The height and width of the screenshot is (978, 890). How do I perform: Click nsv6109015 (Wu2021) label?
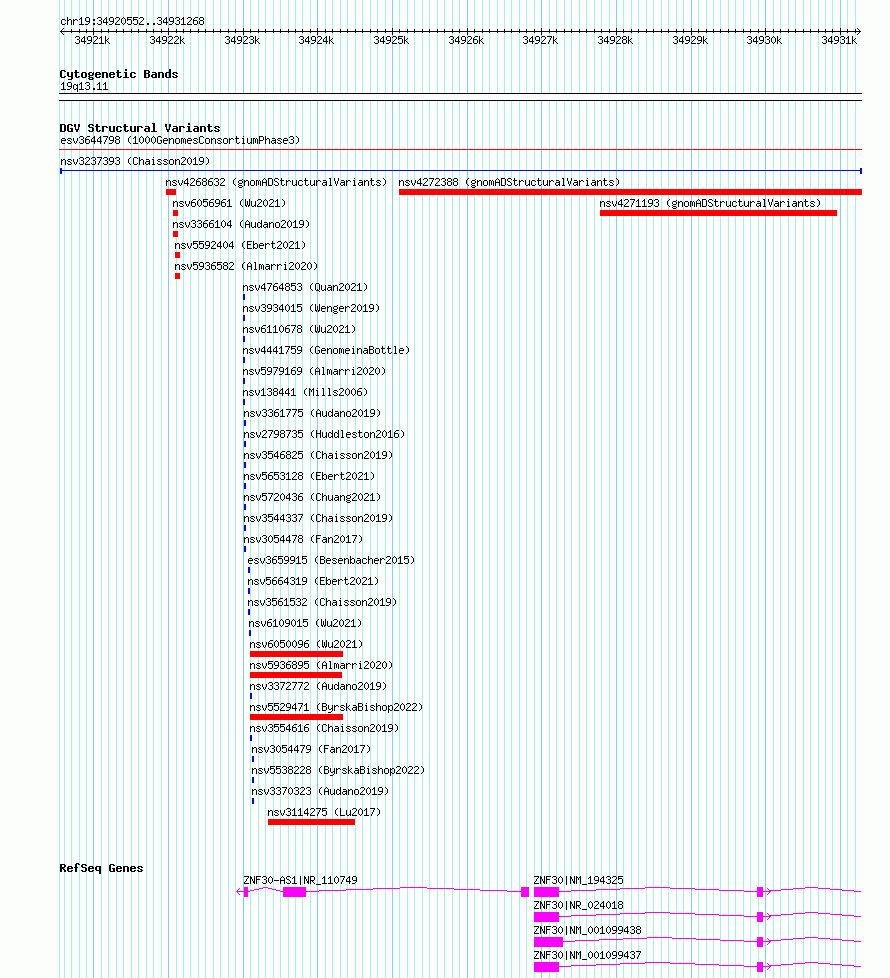tap(305, 623)
